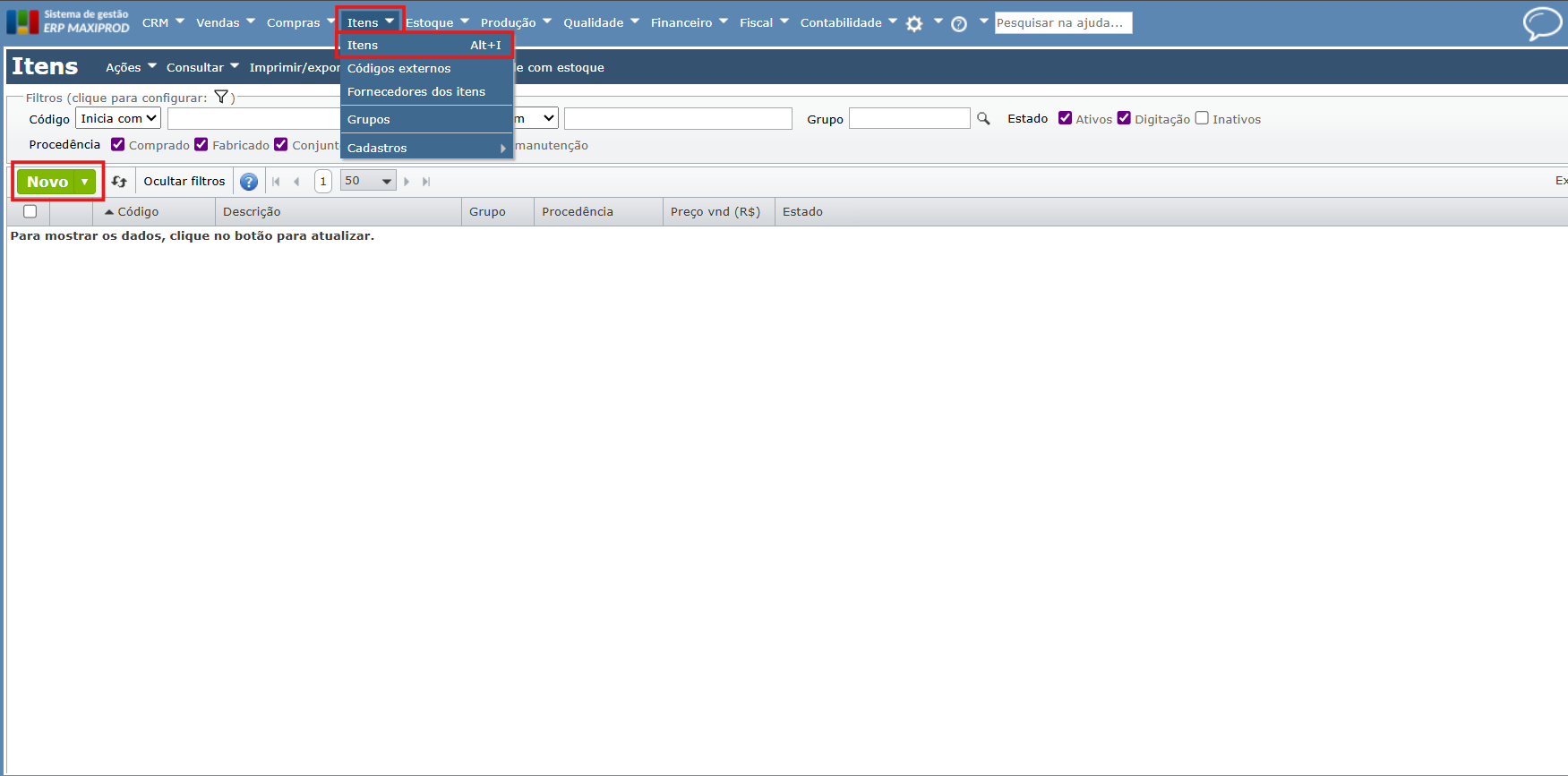Click the Imprimir/exportar menu
Screen dimensions: 1568x776
click(295, 67)
